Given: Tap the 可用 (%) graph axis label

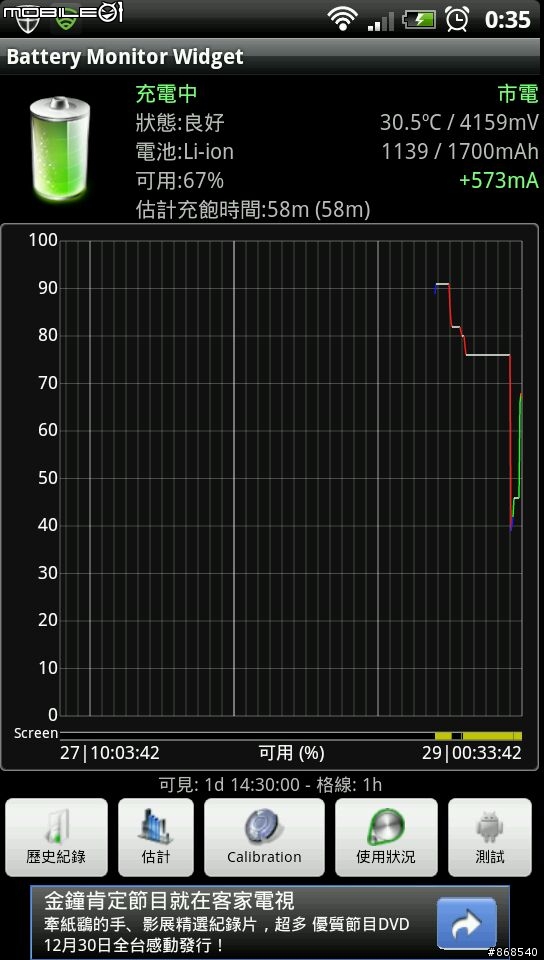Looking at the screenshot, I should click(x=291, y=752).
